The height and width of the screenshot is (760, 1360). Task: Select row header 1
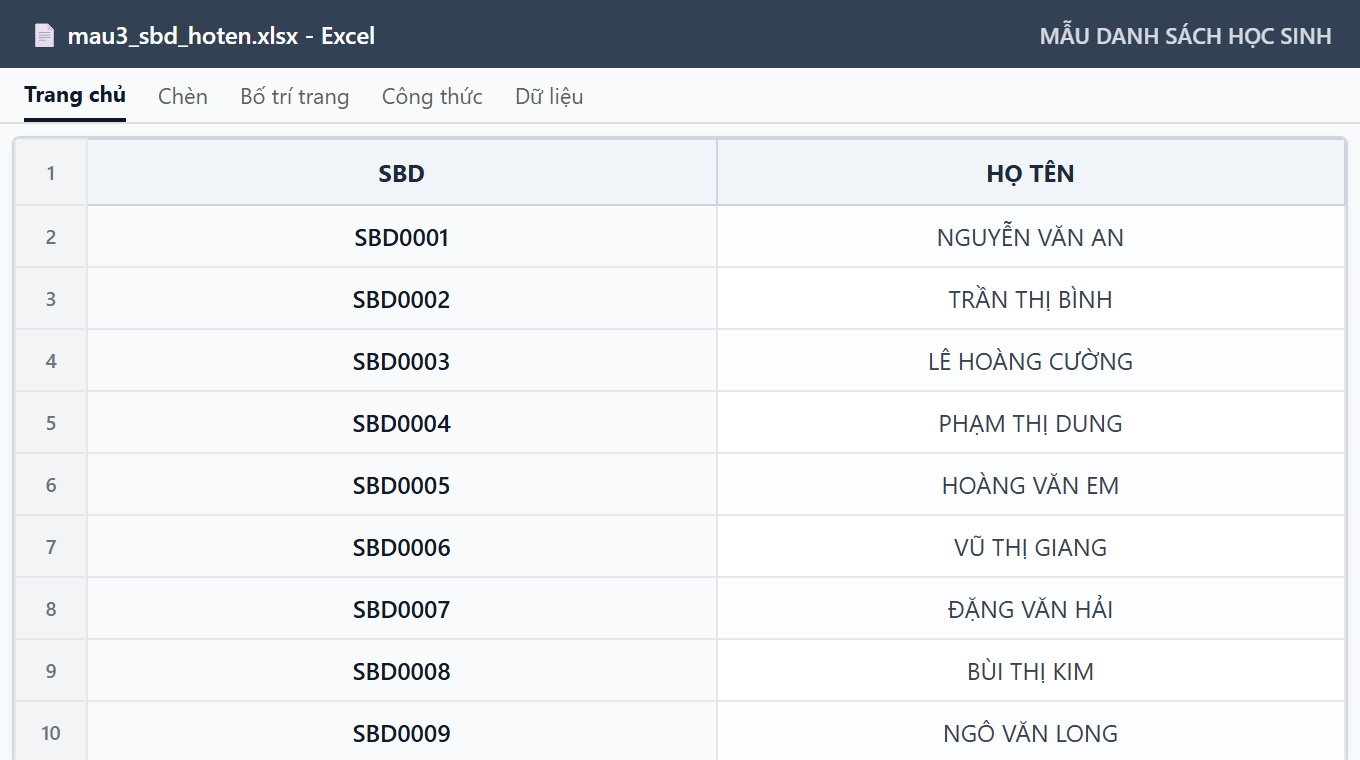click(51, 173)
